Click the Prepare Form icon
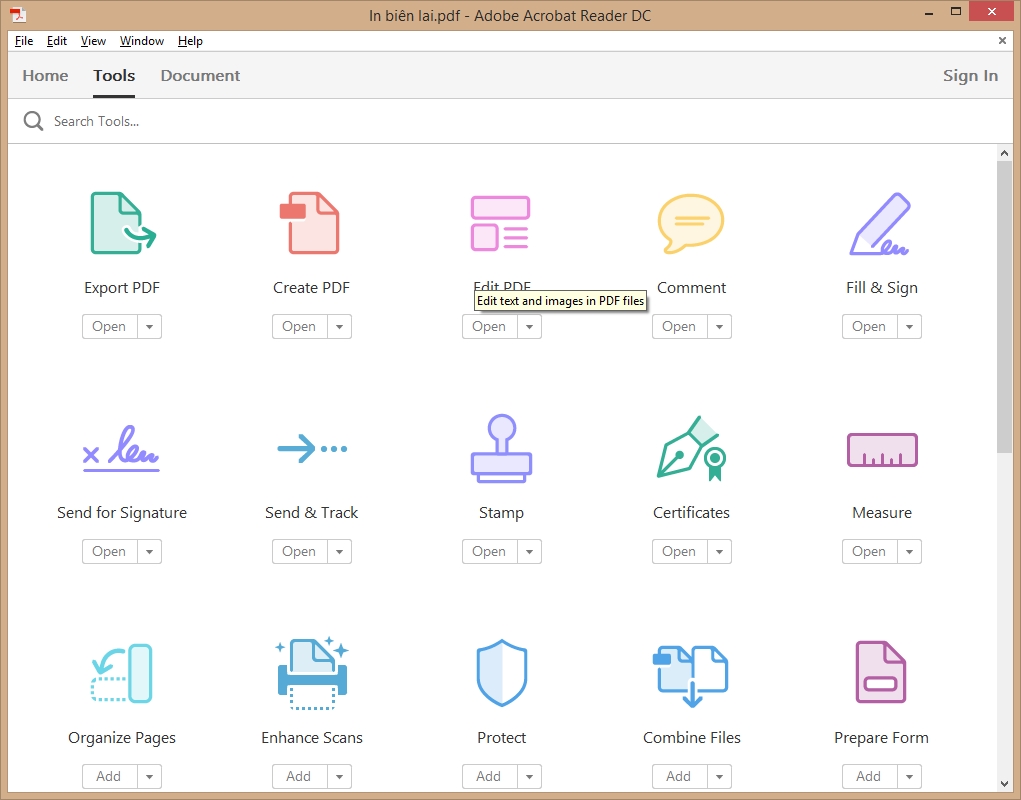Viewport: 1021px width, 800px height. (880, 672)
